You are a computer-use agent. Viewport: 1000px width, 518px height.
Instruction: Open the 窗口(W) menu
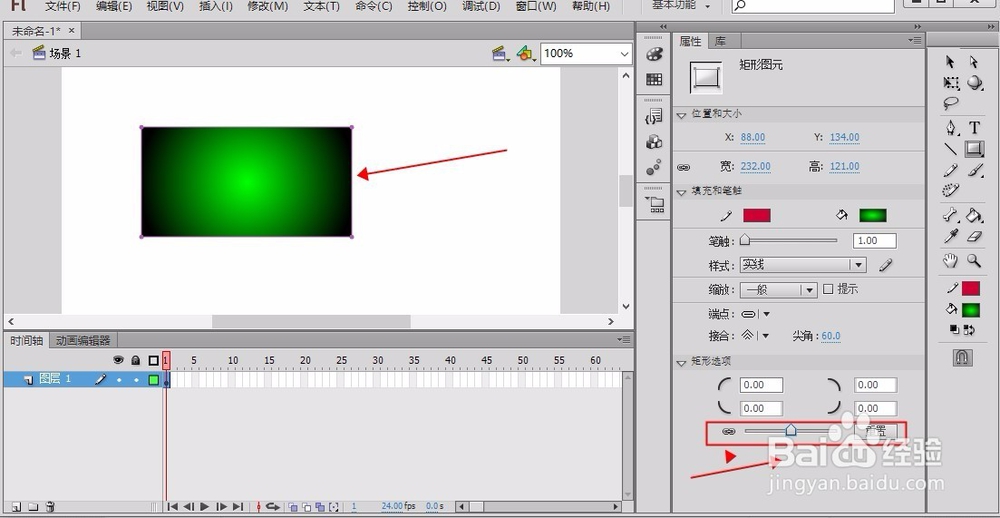536,6
